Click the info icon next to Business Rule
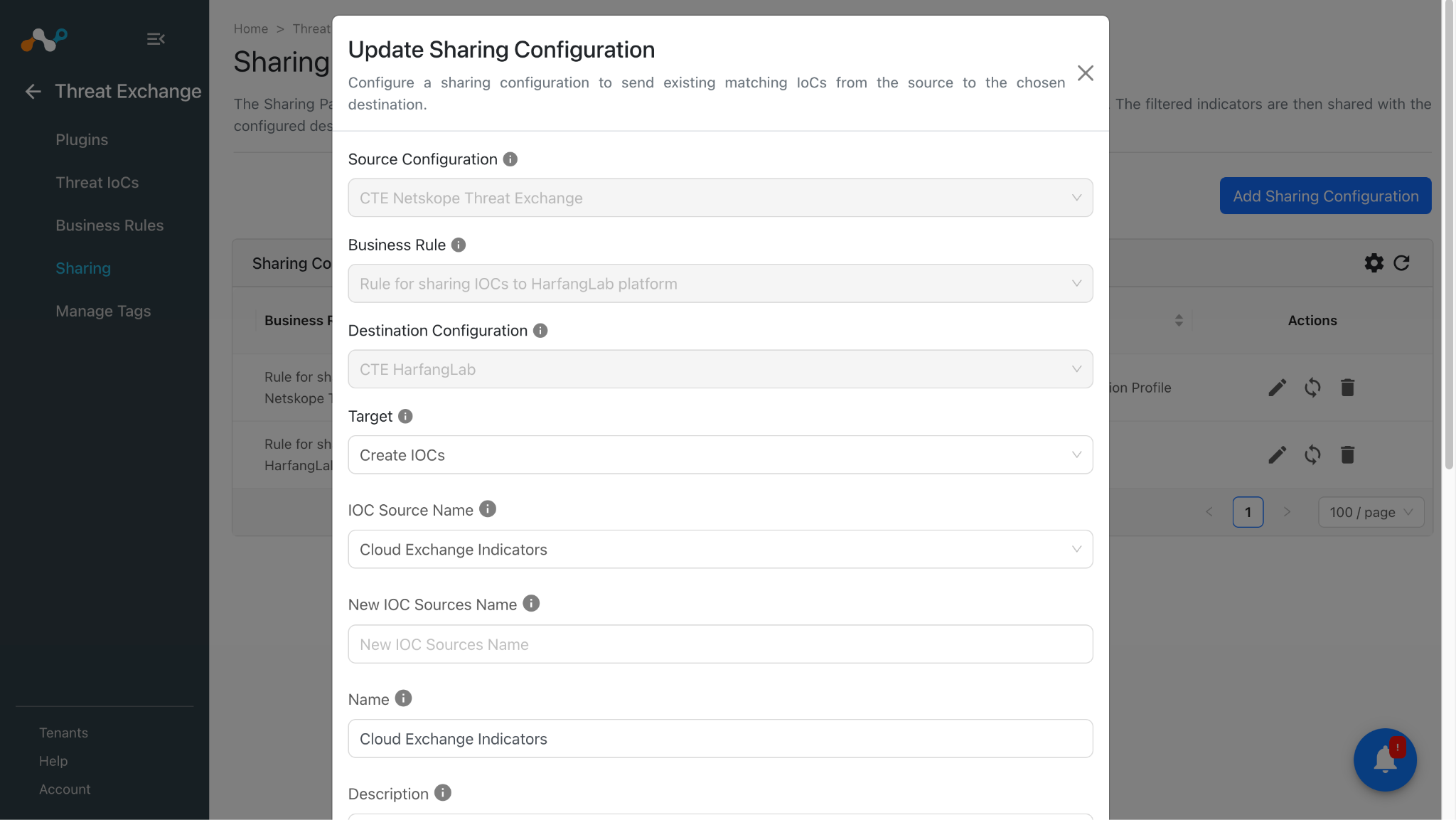The height and width of the screenshot is (820, 1456). pos(459,245)
